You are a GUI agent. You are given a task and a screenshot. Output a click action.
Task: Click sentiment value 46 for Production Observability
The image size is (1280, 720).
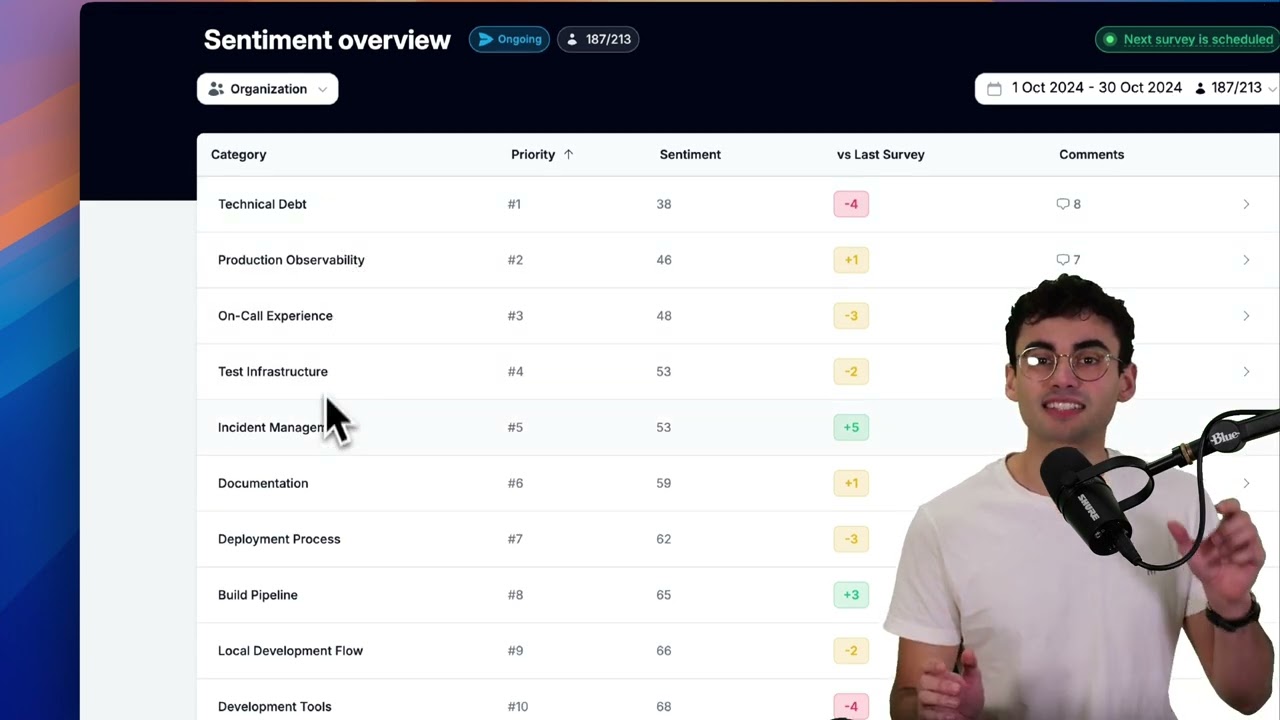(664, 260)
